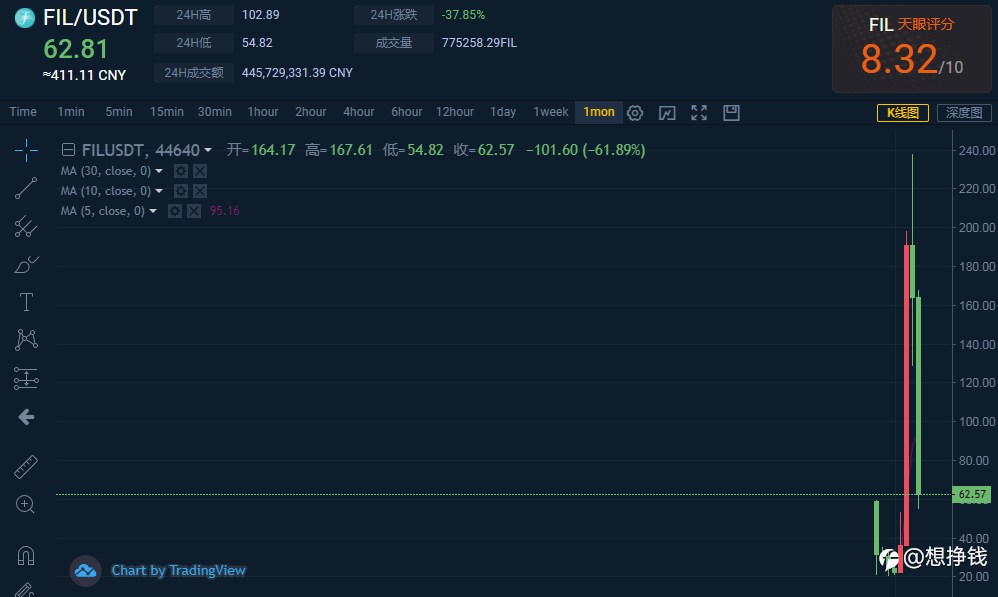Select the 4hour interval

point(359,112)
